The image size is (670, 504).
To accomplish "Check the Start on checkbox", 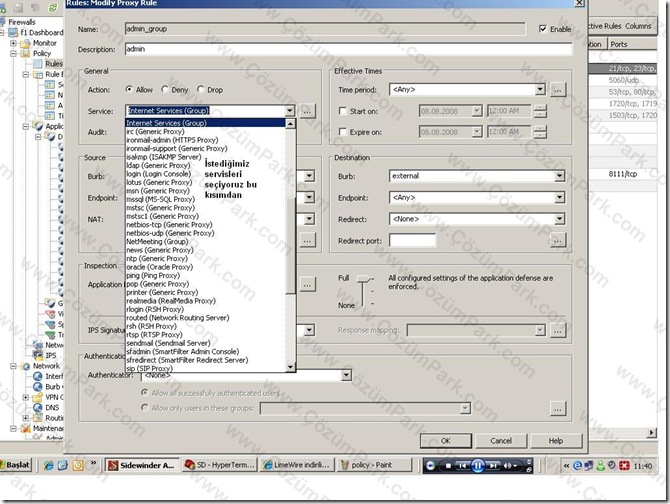I will coord(342,111).
